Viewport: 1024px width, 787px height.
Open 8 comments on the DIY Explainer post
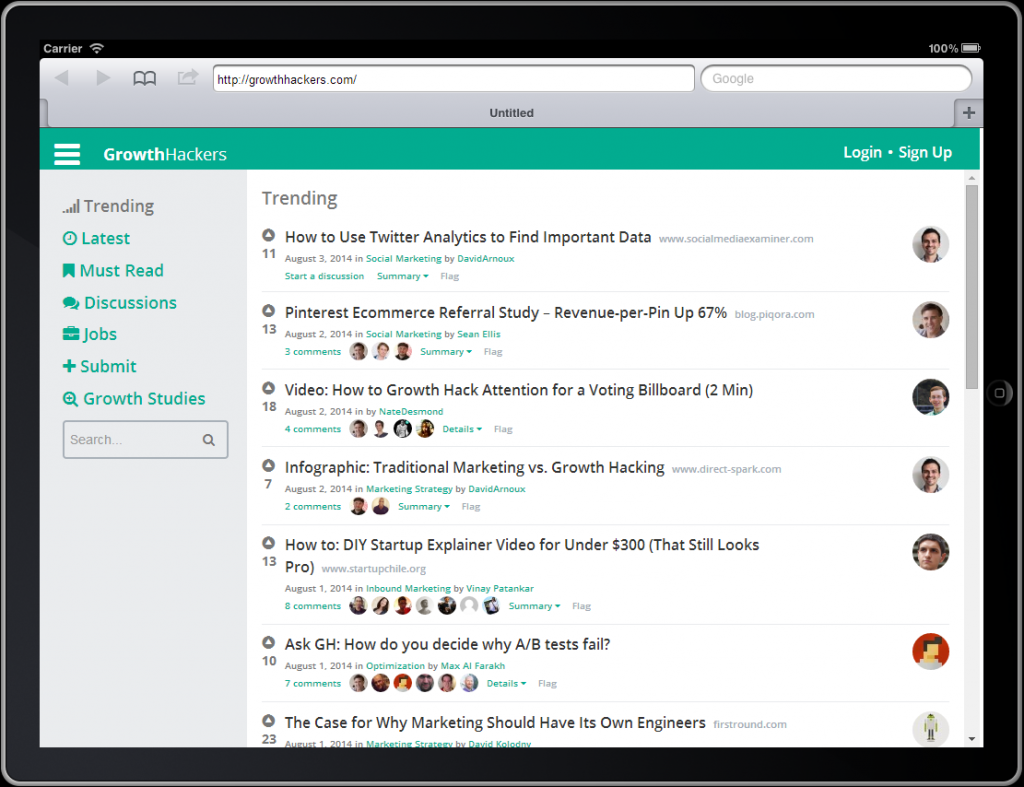coord(313,606)
